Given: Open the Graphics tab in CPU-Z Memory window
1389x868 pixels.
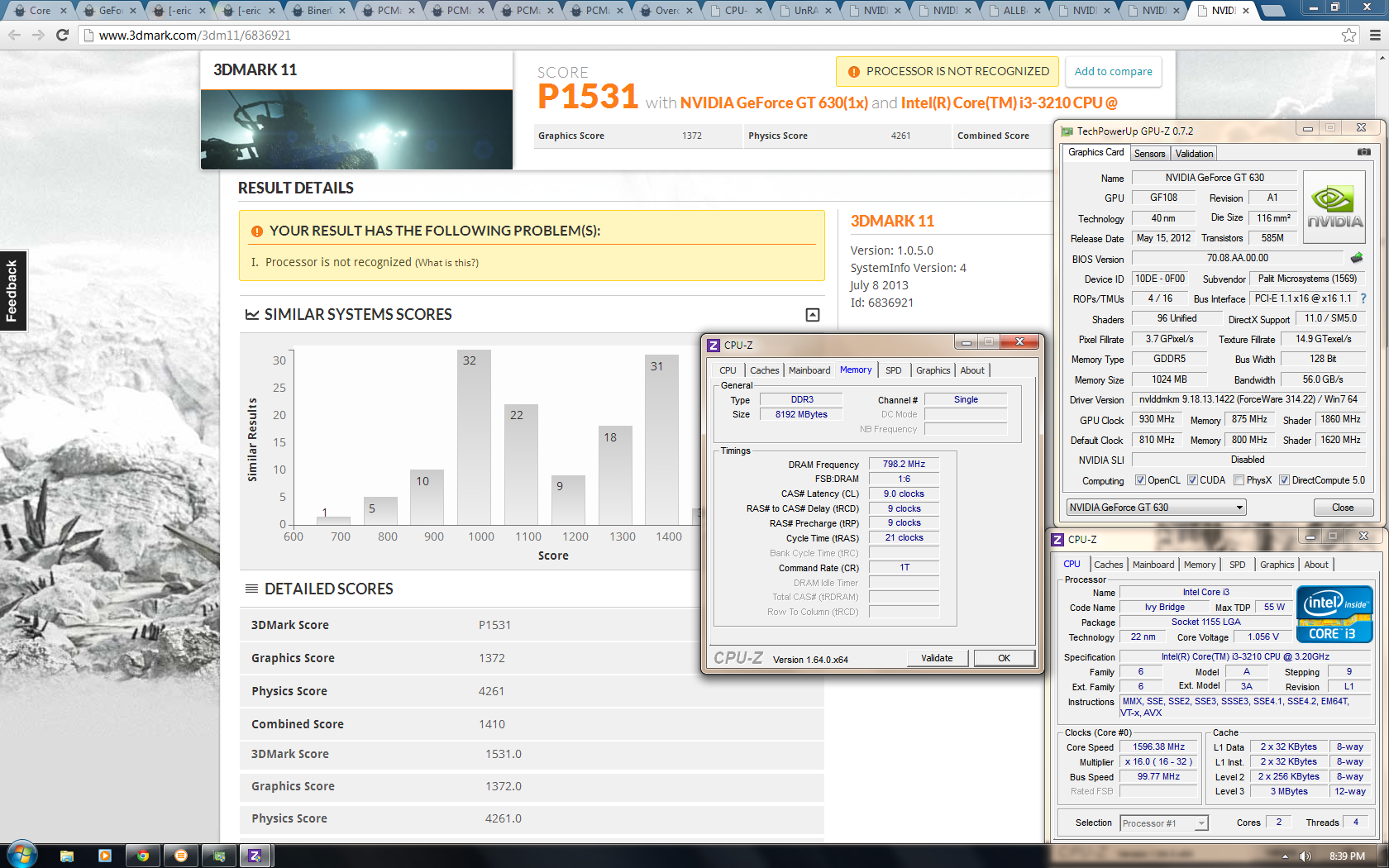Looking at the screenshot, I should 933,370.
